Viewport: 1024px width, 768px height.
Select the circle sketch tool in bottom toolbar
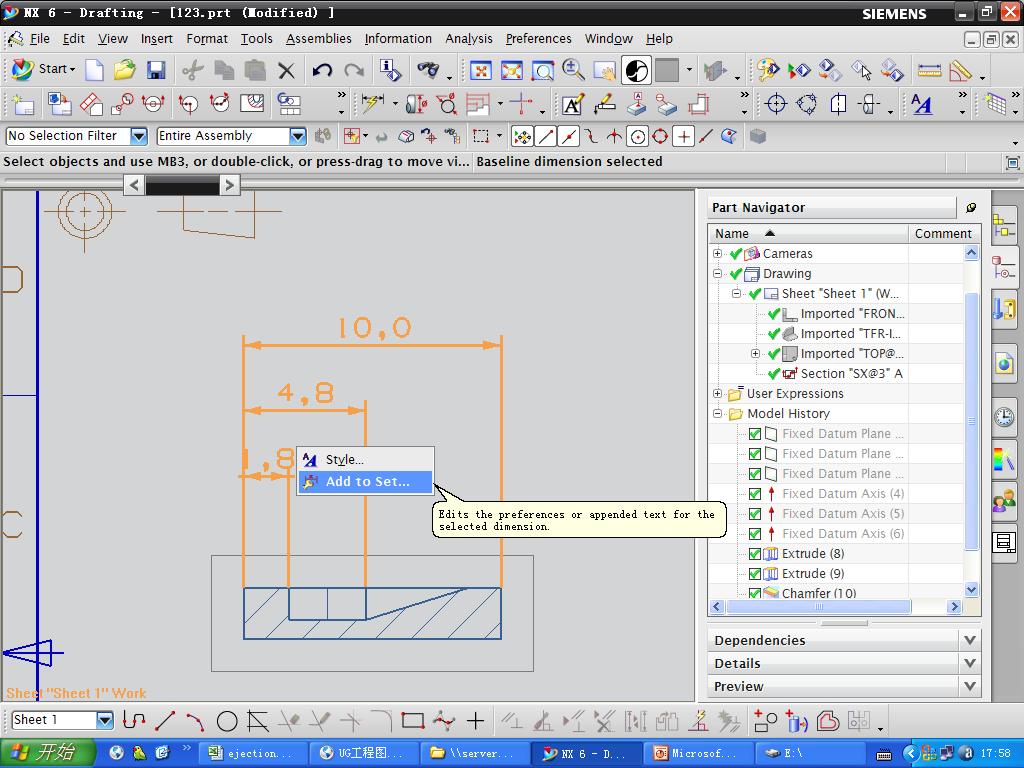(227, 720)
